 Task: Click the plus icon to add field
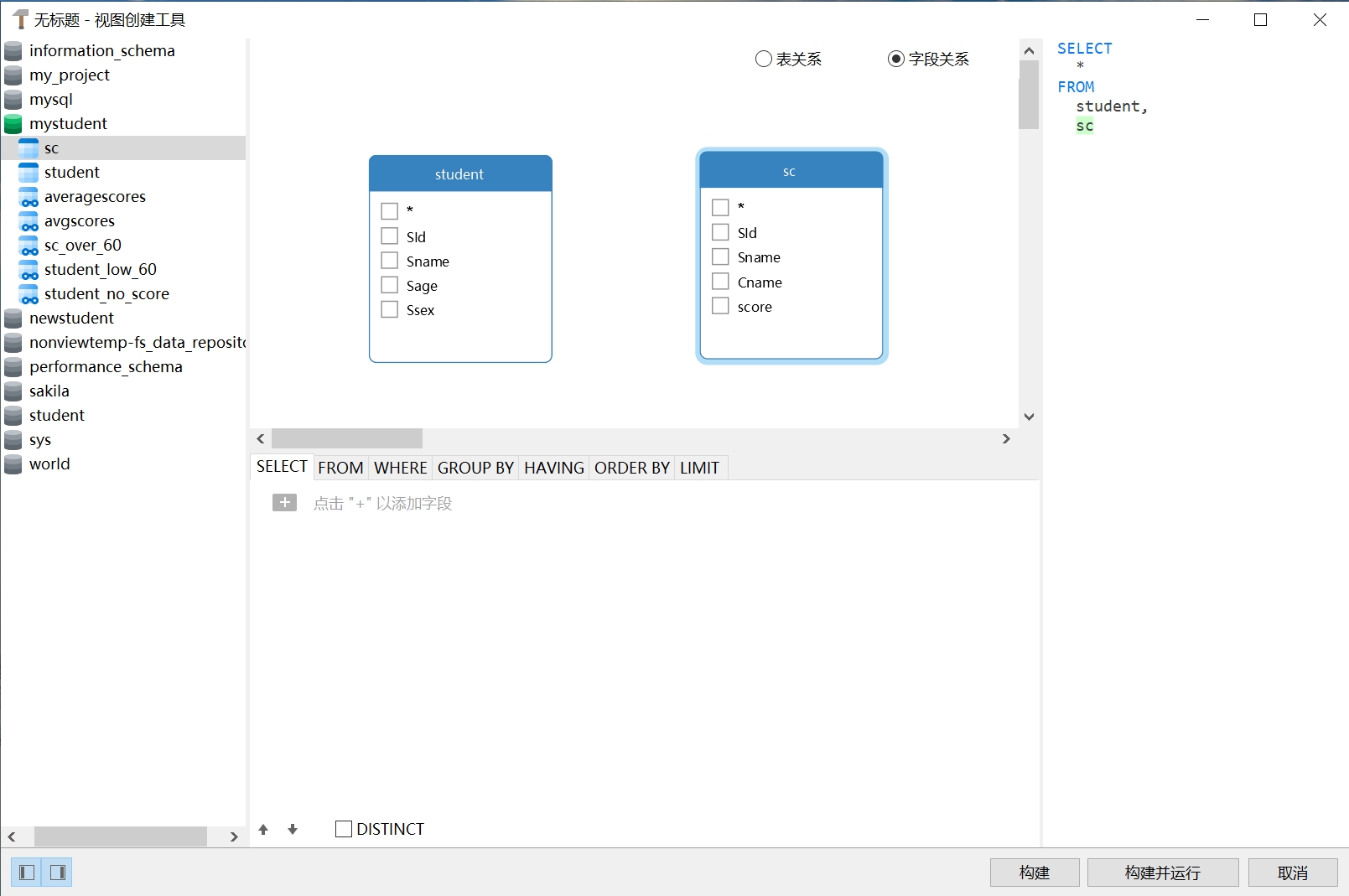[284, 502]
